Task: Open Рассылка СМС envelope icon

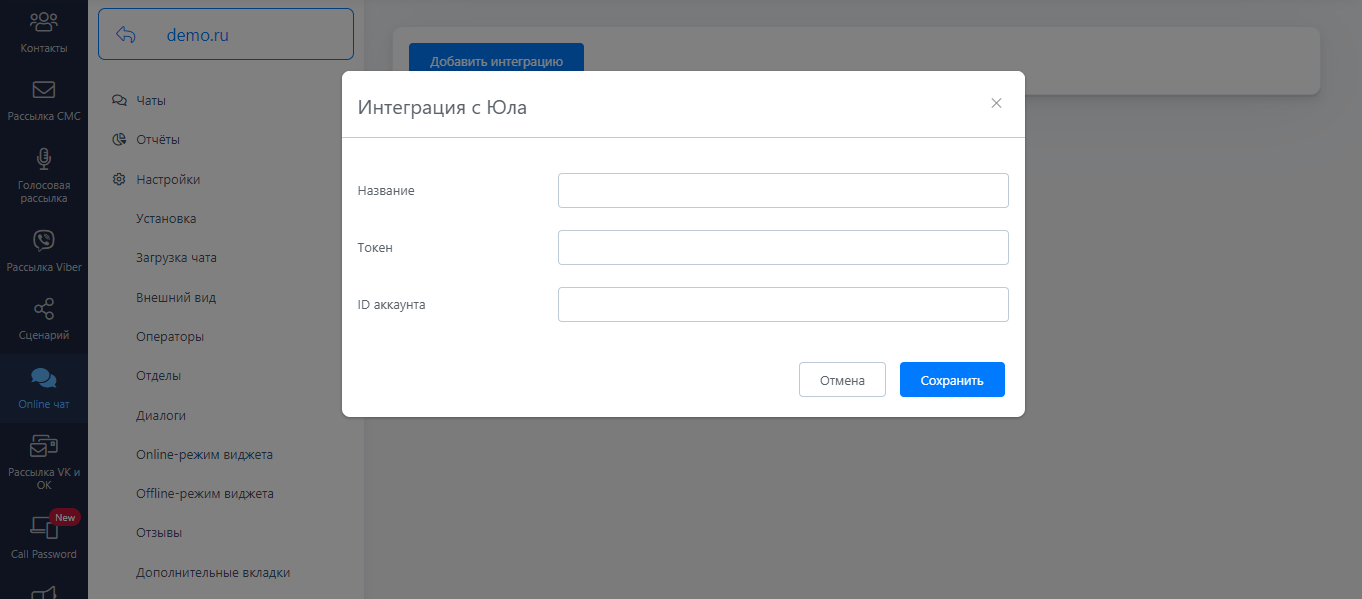Action: click(x=43, y=90)
